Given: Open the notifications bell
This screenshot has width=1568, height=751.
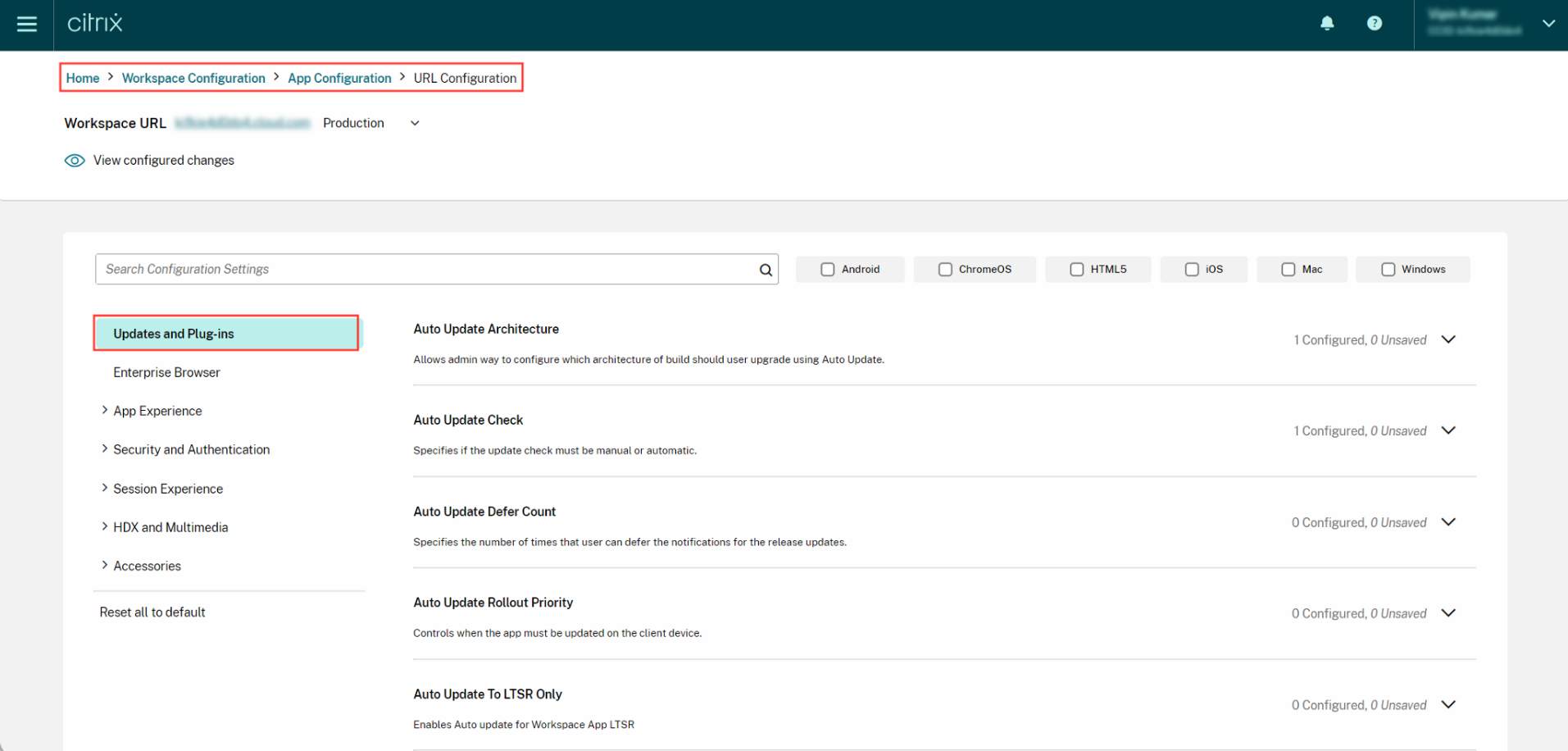Looking at the screenshot, I should pyautogui.click(x=1327, y=23).
